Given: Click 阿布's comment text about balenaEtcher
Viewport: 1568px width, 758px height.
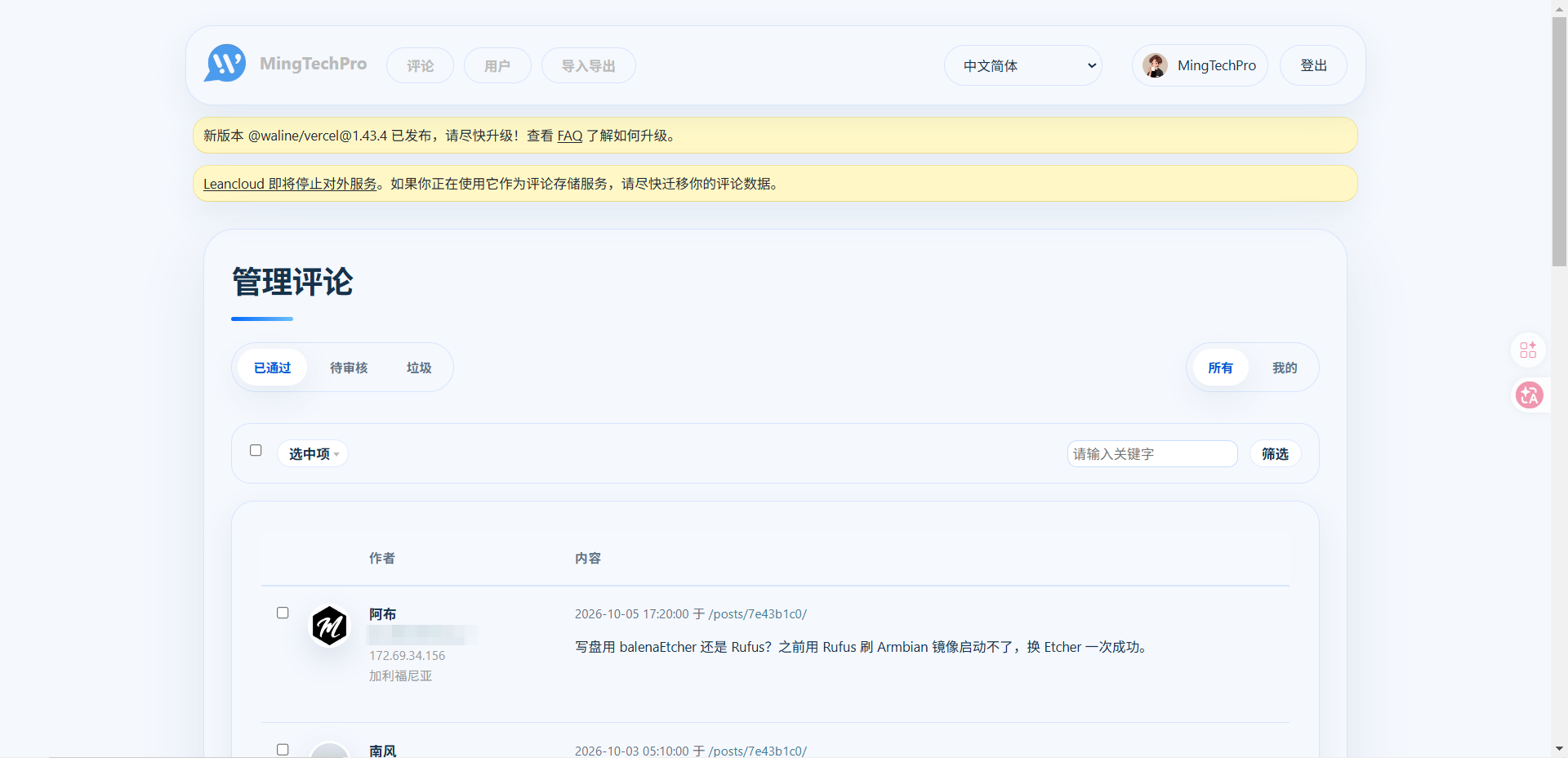Looking at the screenshot, I should click(x=862, y=647).
